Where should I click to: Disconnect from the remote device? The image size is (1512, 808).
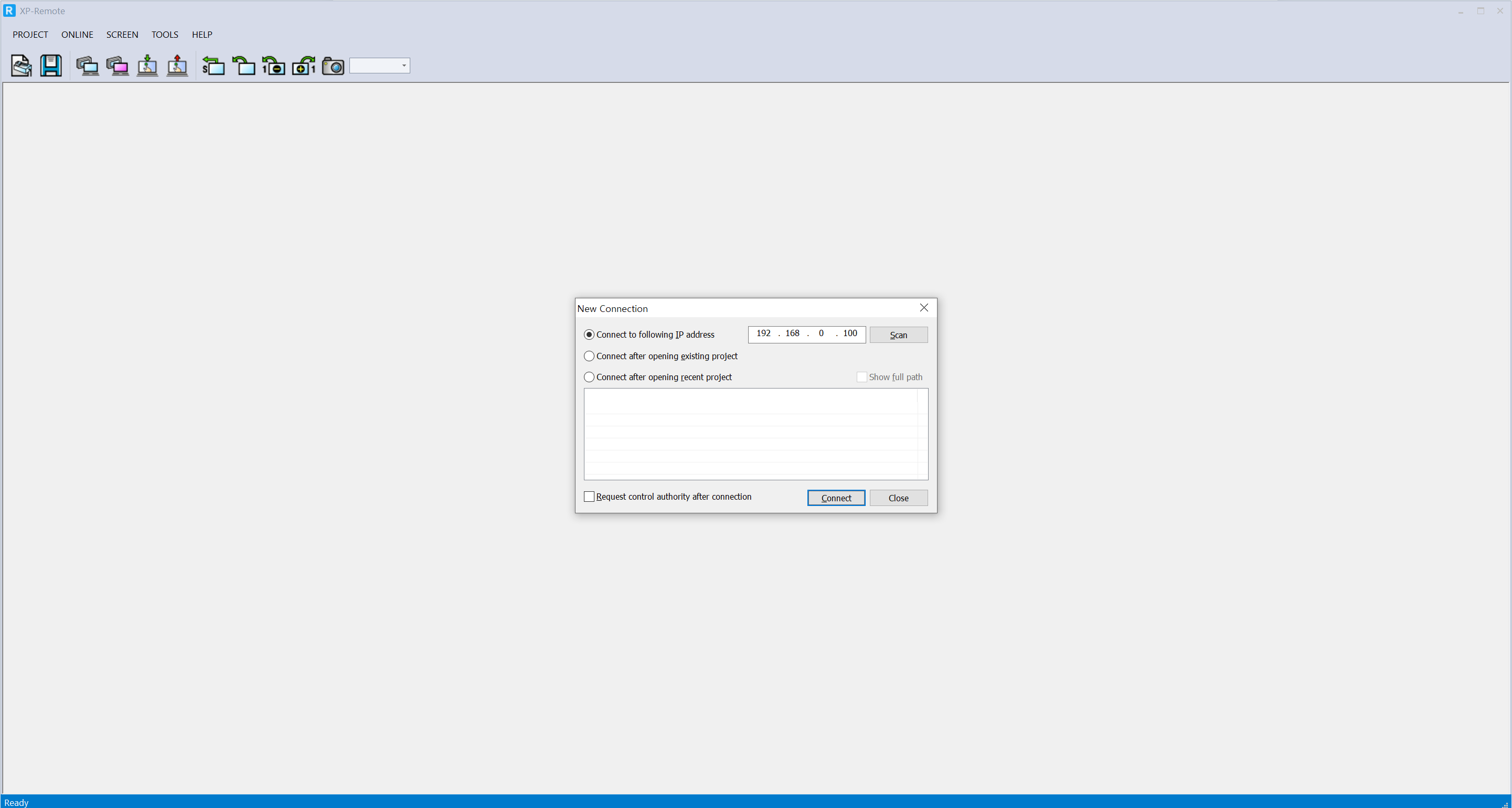tap(117, 66)
